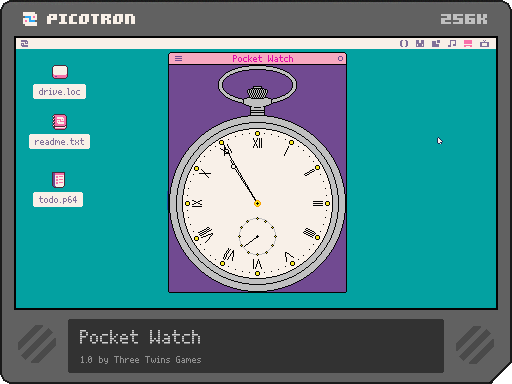Image resolution: width=512 pixels, height=384 pixels.
Task: Click the drive.loc file label
Action: coord(59,92)
